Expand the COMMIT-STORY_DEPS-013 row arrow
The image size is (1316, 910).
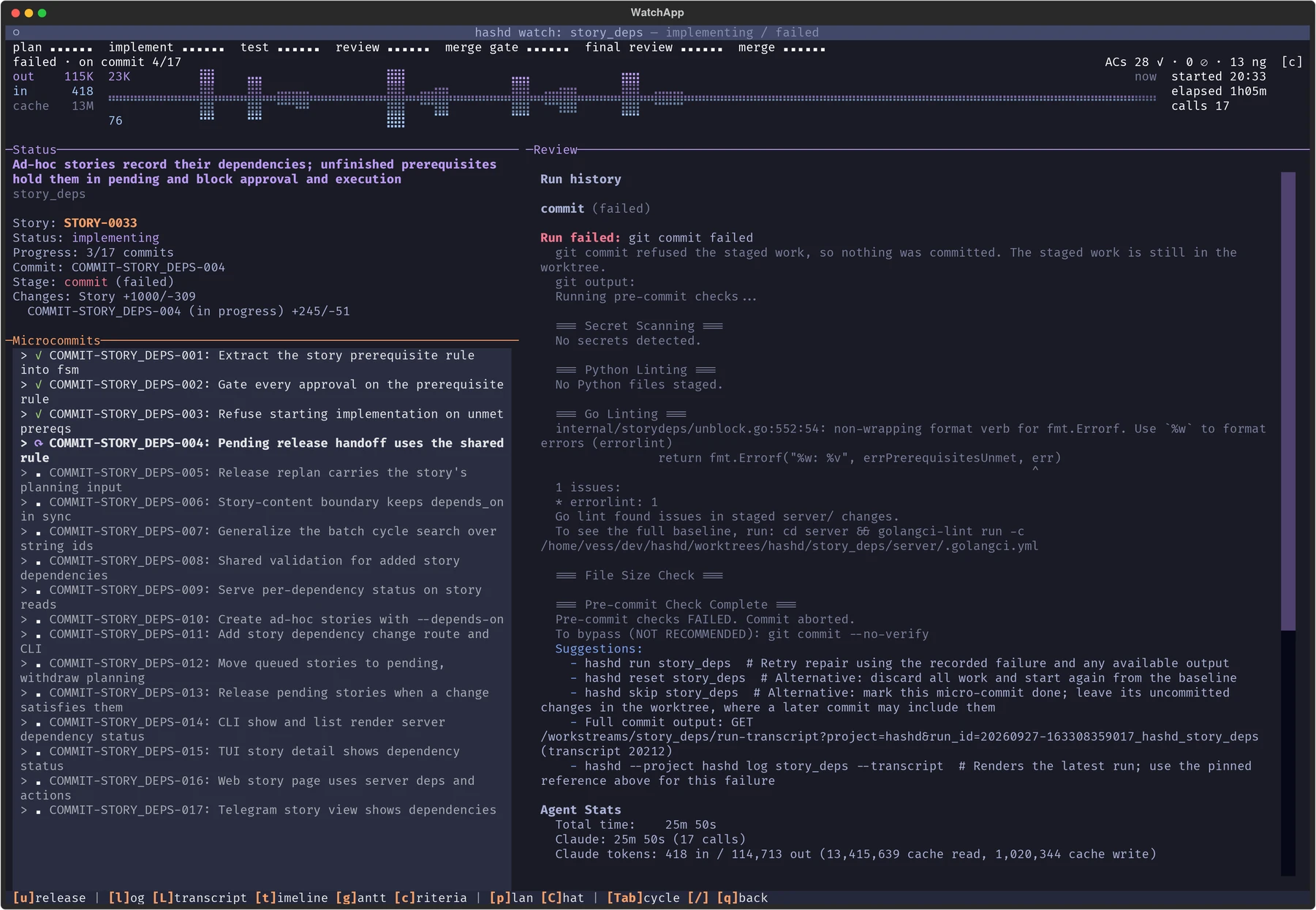click(x=24, y=693)
